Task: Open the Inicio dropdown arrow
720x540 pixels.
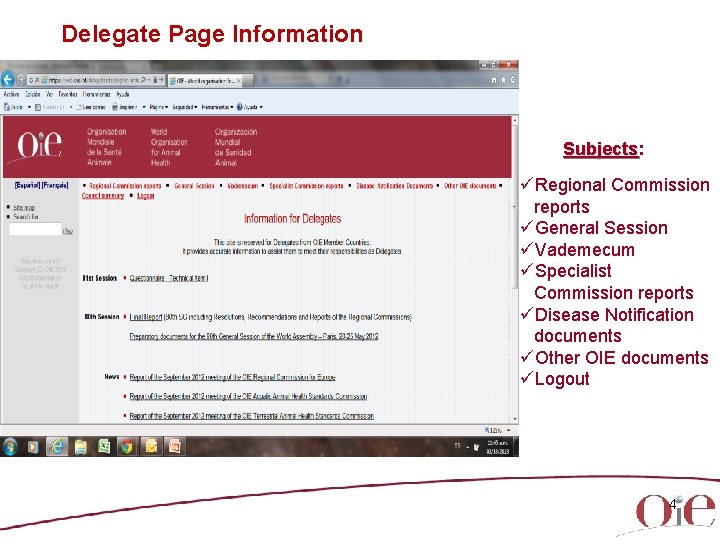Action: tap(29, 107)
